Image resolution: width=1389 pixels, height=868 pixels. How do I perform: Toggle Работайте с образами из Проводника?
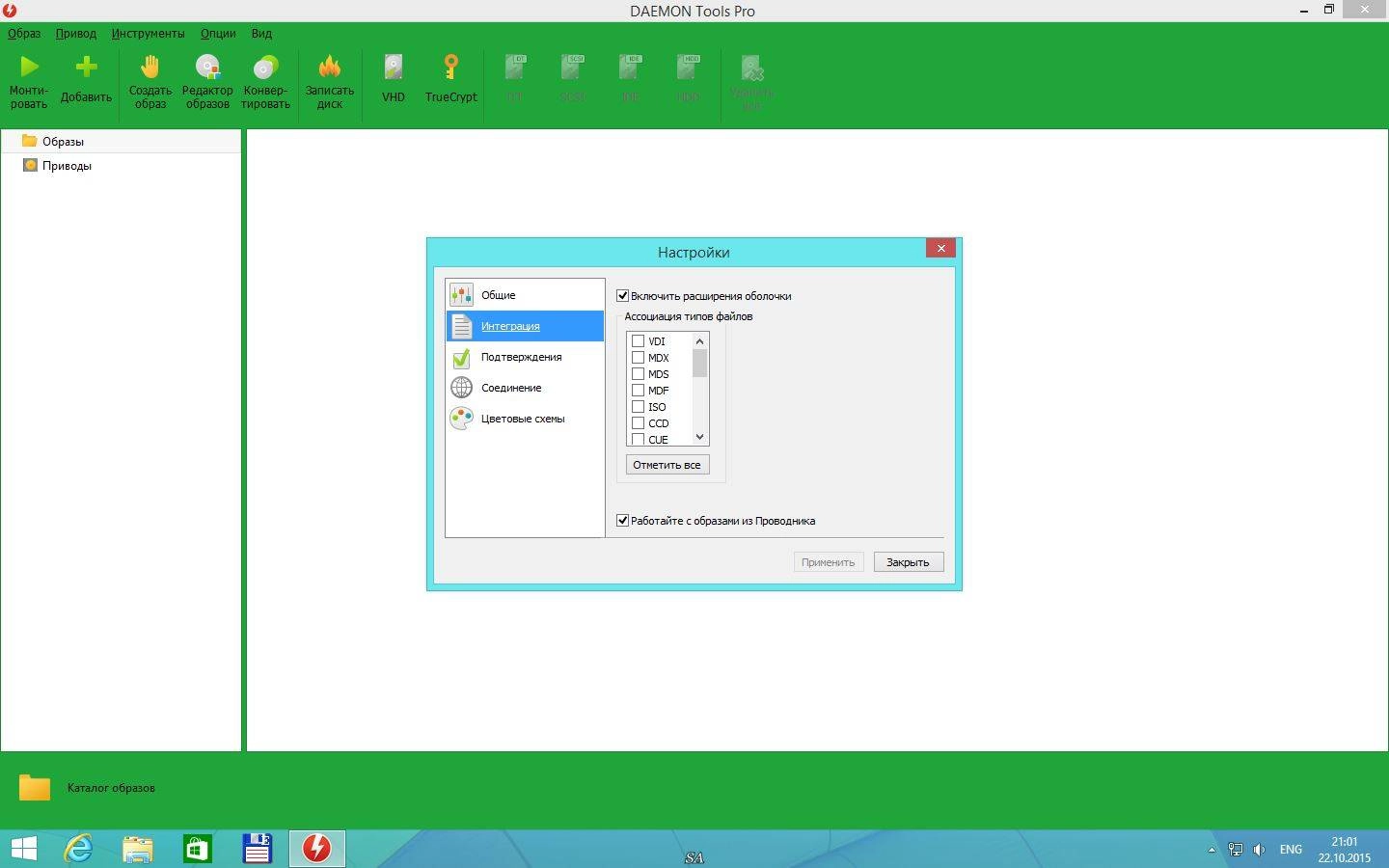(623, 521)
